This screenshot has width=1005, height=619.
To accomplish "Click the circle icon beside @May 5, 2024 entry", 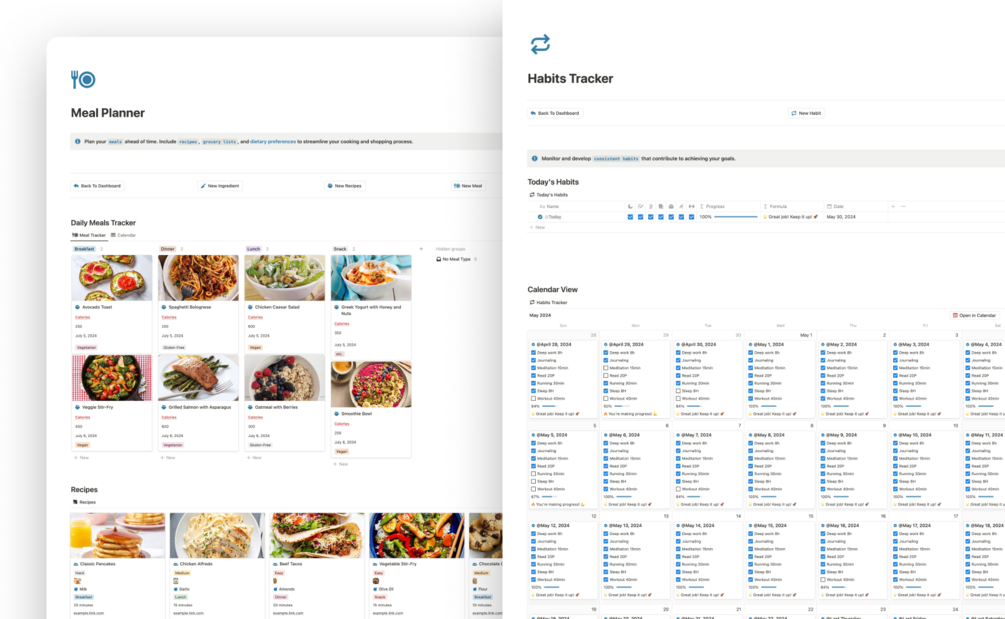I will click(533, 435).
